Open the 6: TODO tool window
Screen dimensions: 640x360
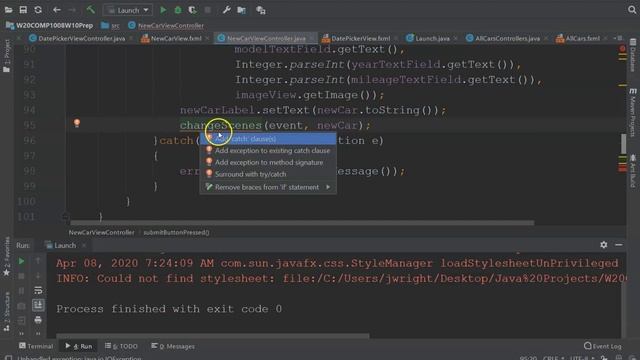click(x=121, y=346)
